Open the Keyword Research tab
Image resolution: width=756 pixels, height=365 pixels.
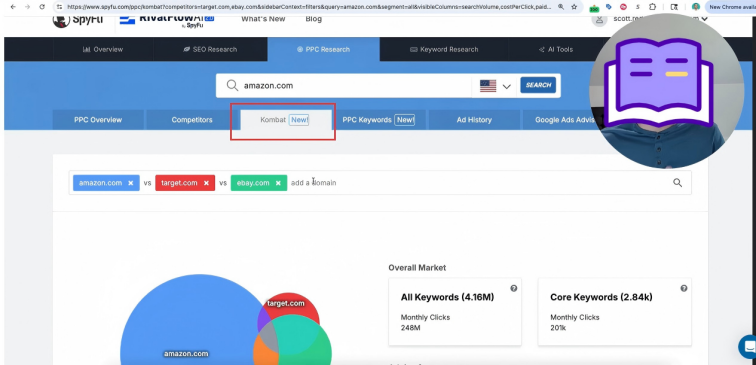point(444,49)
